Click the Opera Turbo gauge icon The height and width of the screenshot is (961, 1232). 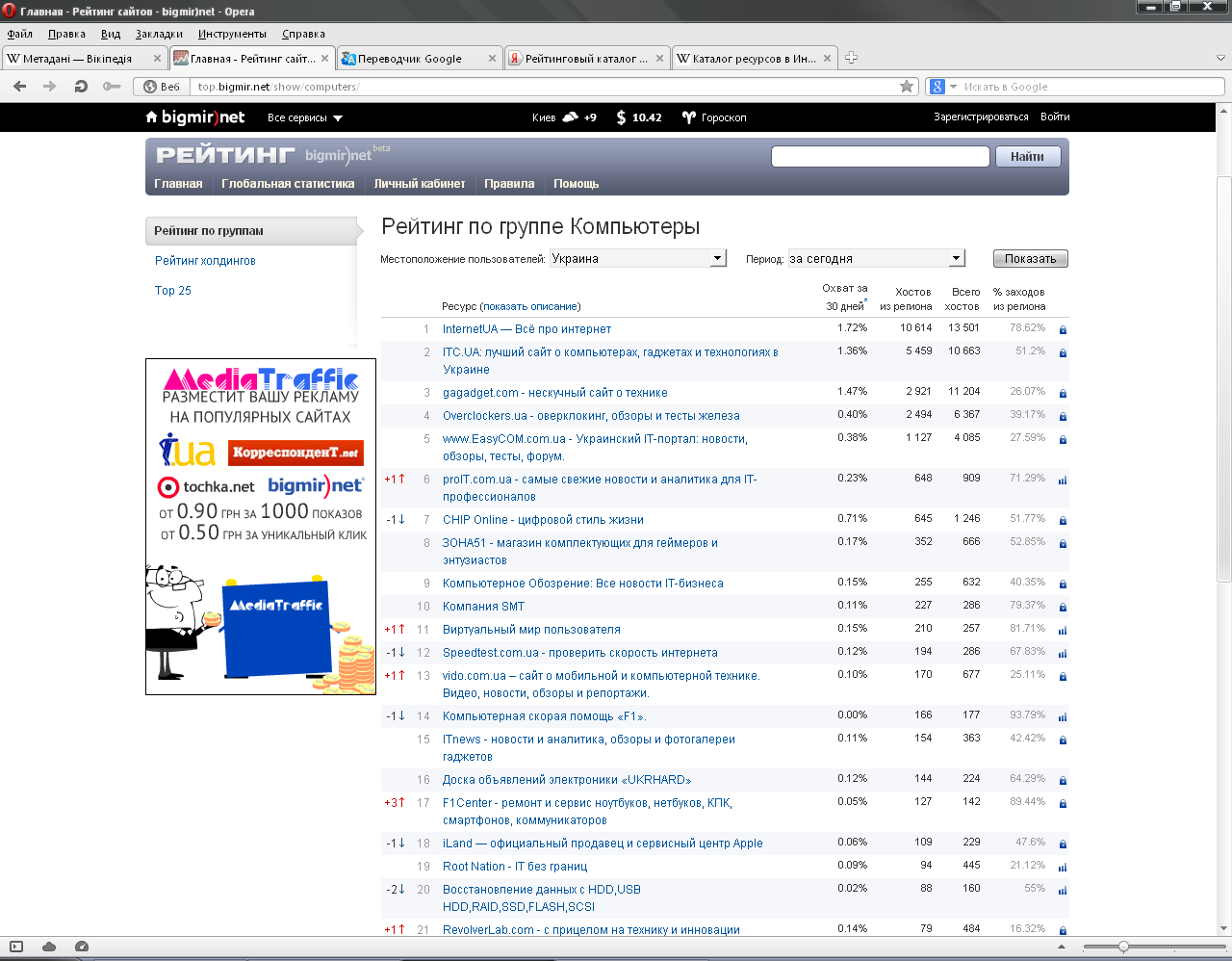coord(82,947)
